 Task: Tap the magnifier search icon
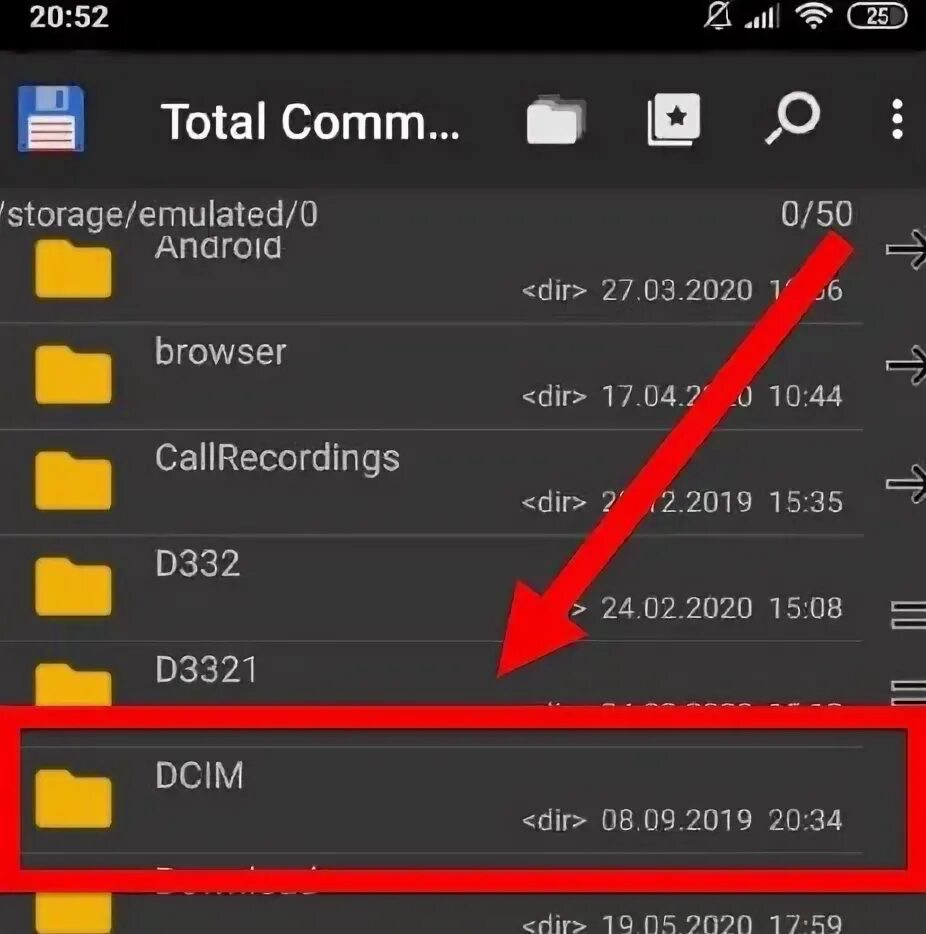pyautogui.click(x=793, y=118)
